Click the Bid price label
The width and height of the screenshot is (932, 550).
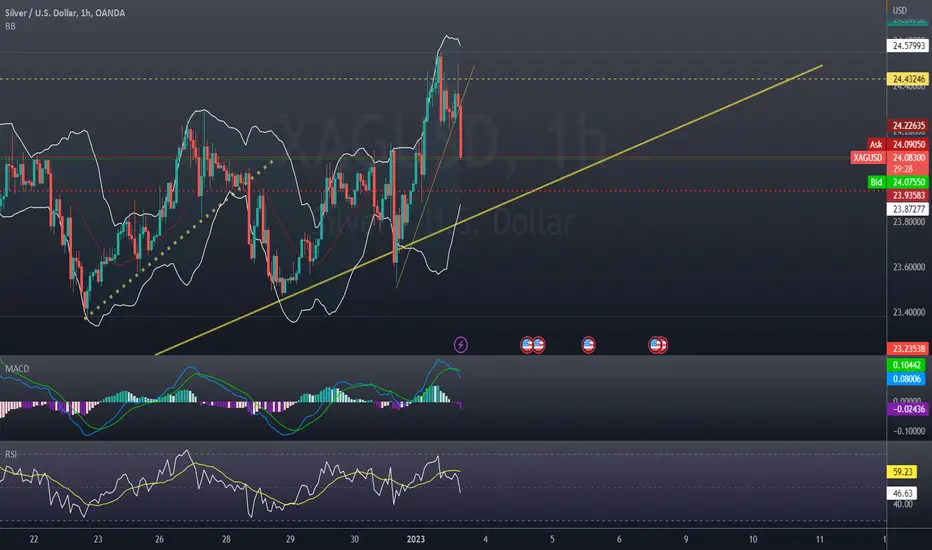tap(876, 182)
